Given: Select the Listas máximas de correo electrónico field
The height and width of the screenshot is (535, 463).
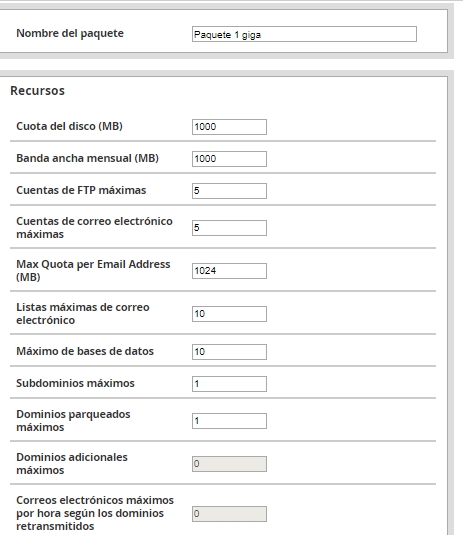Looking at the screenshot, I should pyautogui.click(x=229, y=314).
